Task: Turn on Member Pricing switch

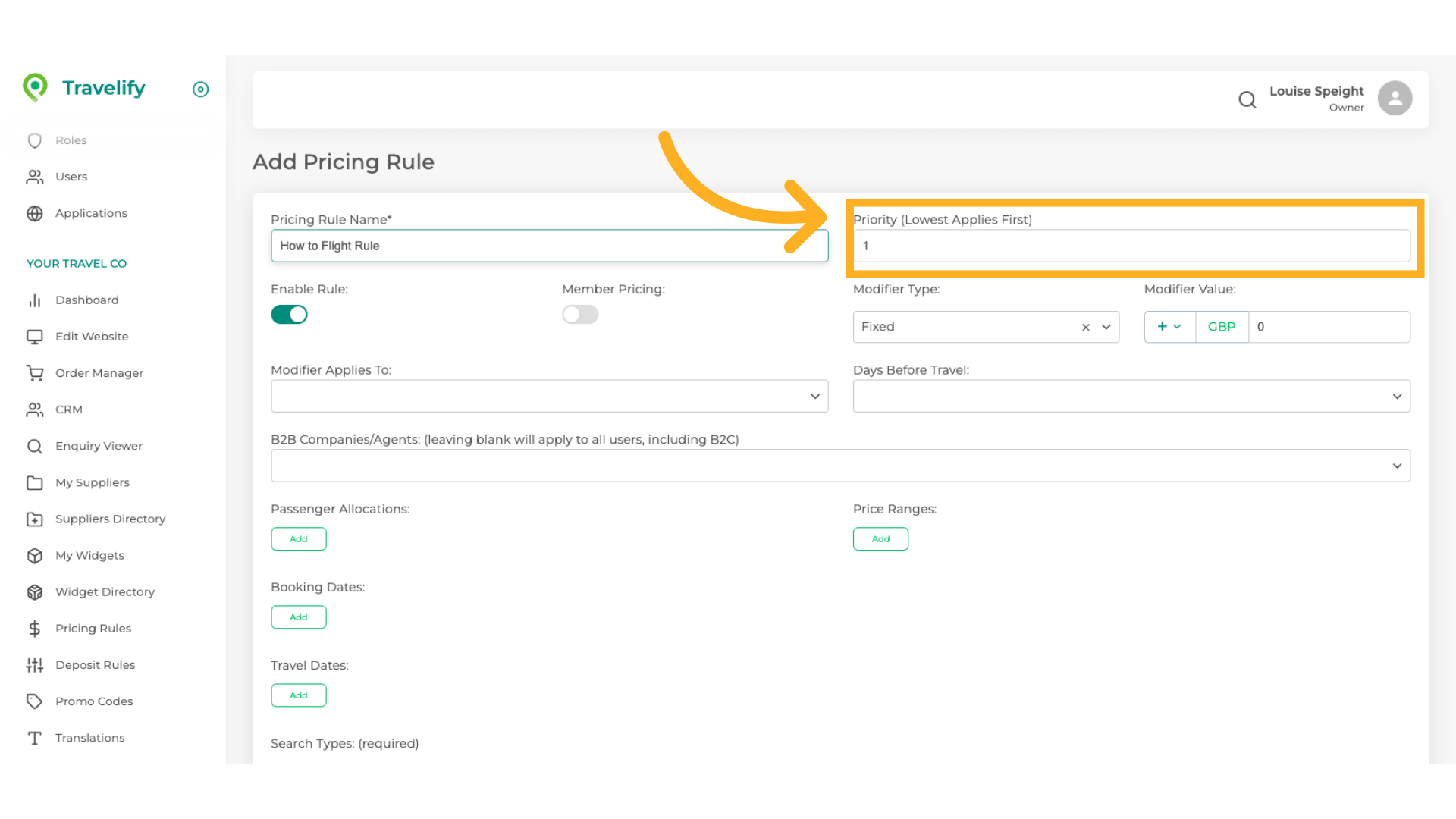Action: click(580, 315)
